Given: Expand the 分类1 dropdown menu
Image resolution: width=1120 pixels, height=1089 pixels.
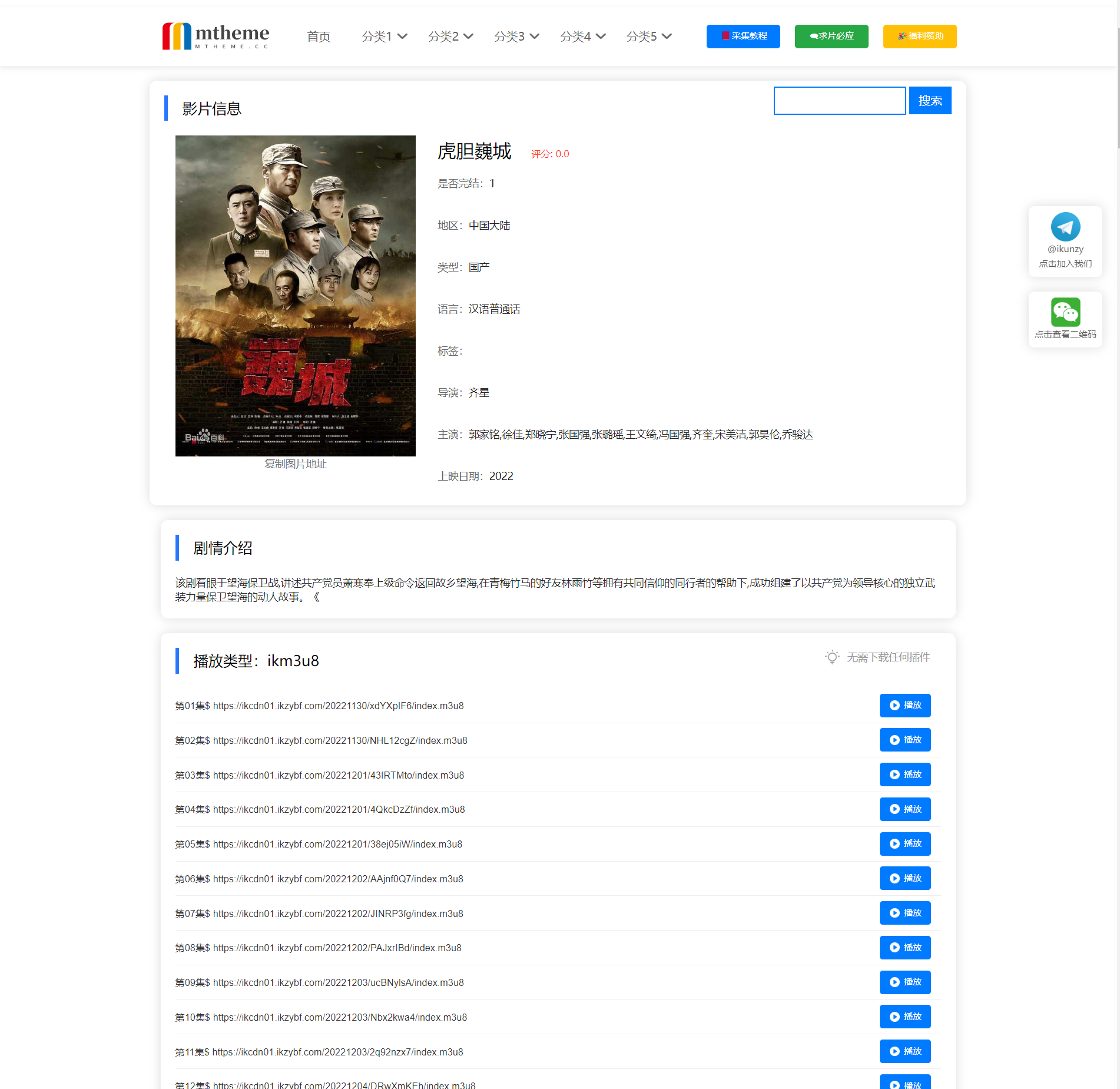Looking at the screenshot, I should pyautogui.click(x=385, y=37).
